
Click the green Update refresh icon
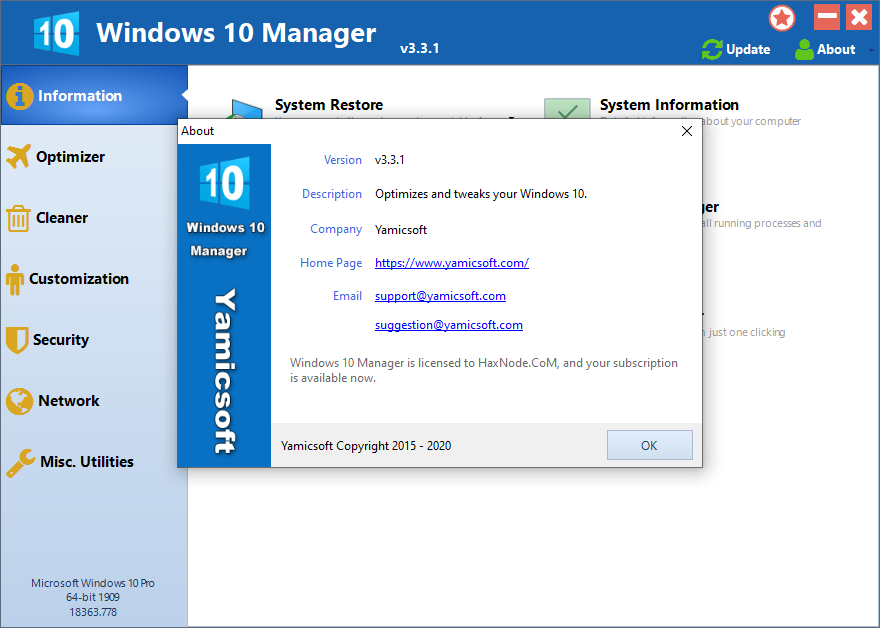pos(711,49)
